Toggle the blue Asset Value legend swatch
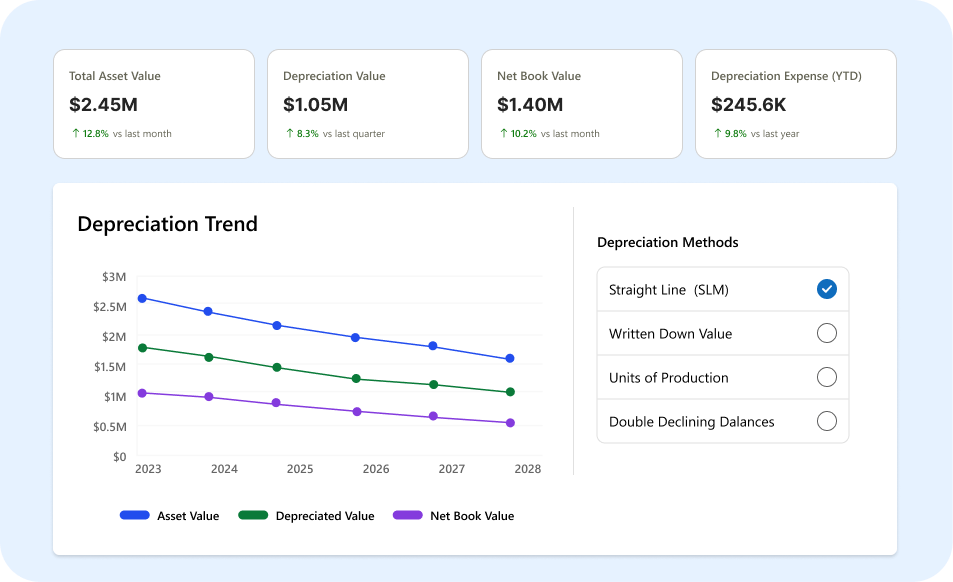This screenshot has width=953, height=582. coord(135,515)
